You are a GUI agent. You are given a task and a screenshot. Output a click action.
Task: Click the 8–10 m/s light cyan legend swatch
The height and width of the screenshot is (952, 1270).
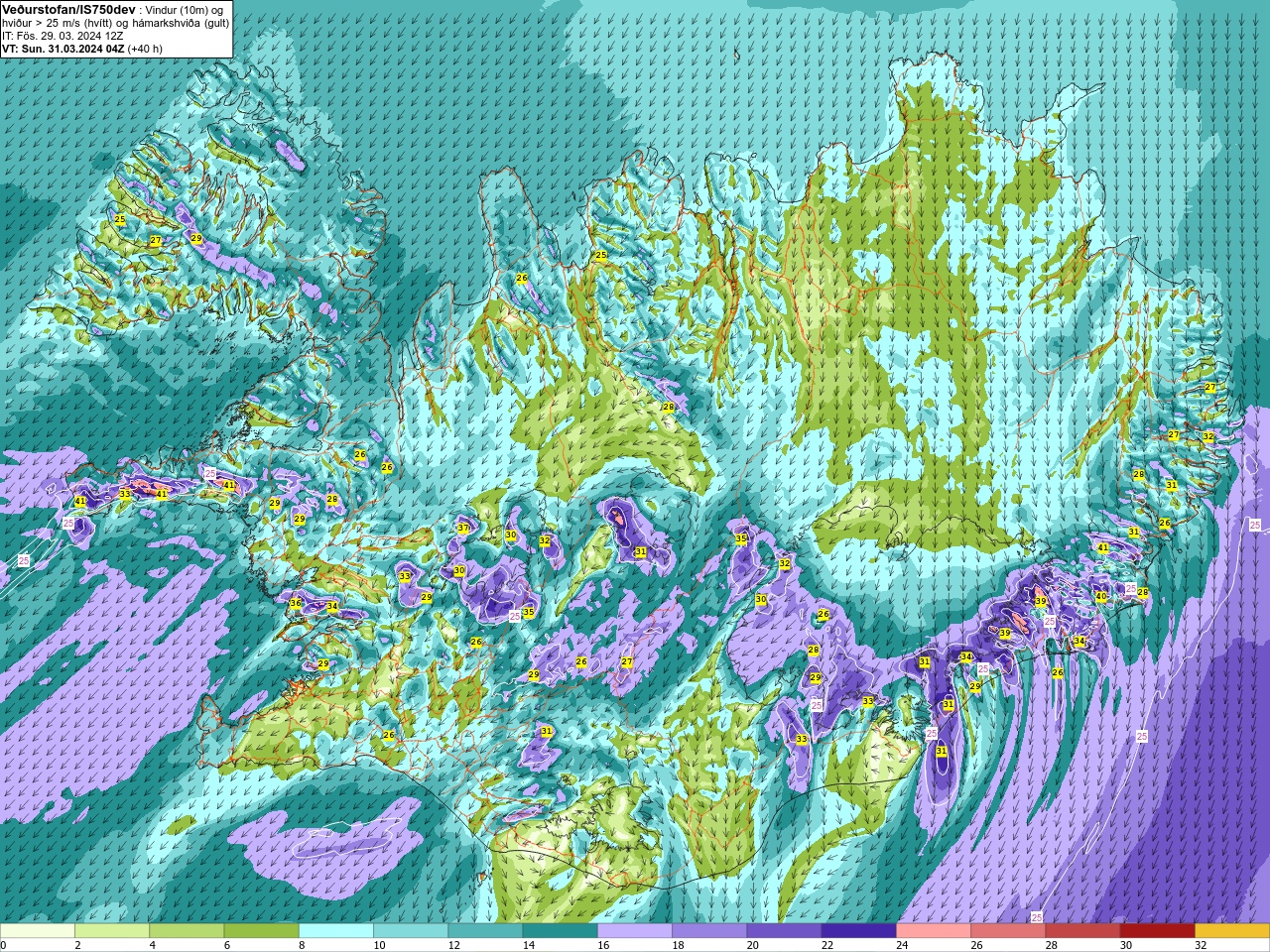pyautogui.click(x=336, y=931)
